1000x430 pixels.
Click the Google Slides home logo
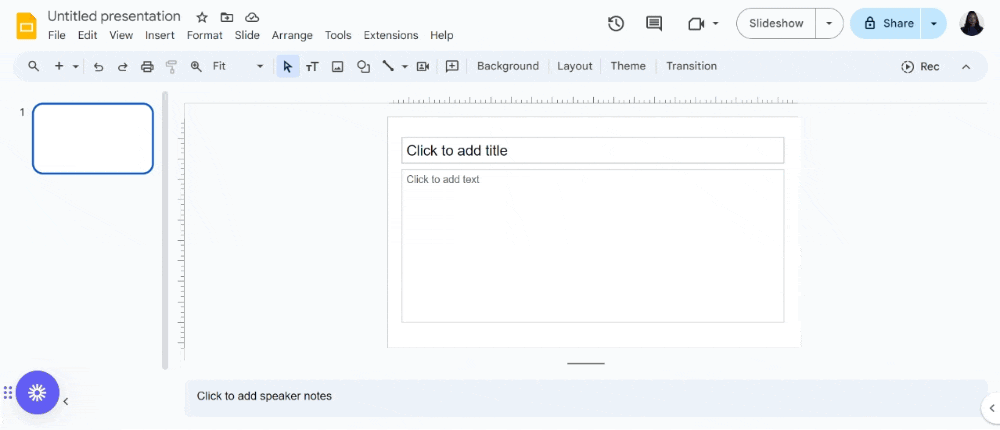point(26,26)
